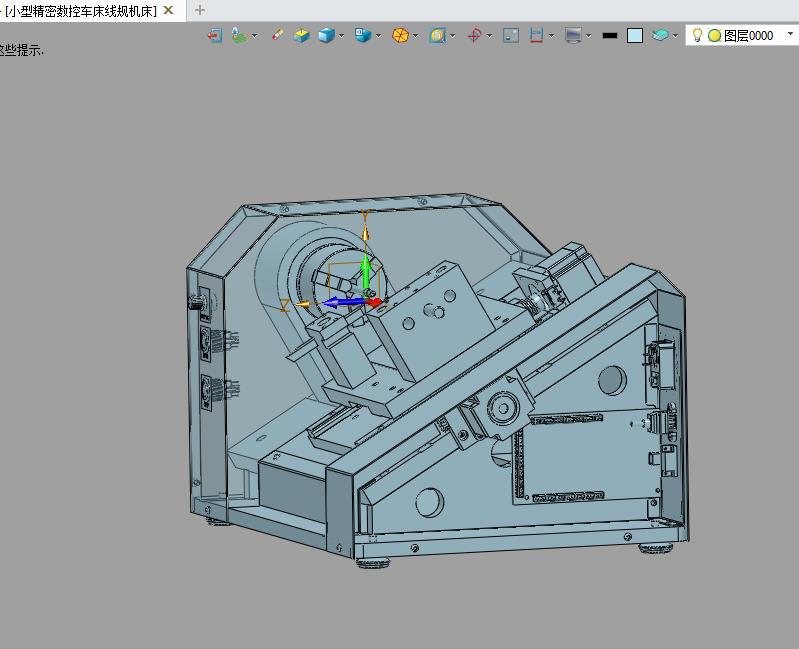The image size is (799, 649).
Task: Click the gray square window view icon
Action: tap(511, 36)
